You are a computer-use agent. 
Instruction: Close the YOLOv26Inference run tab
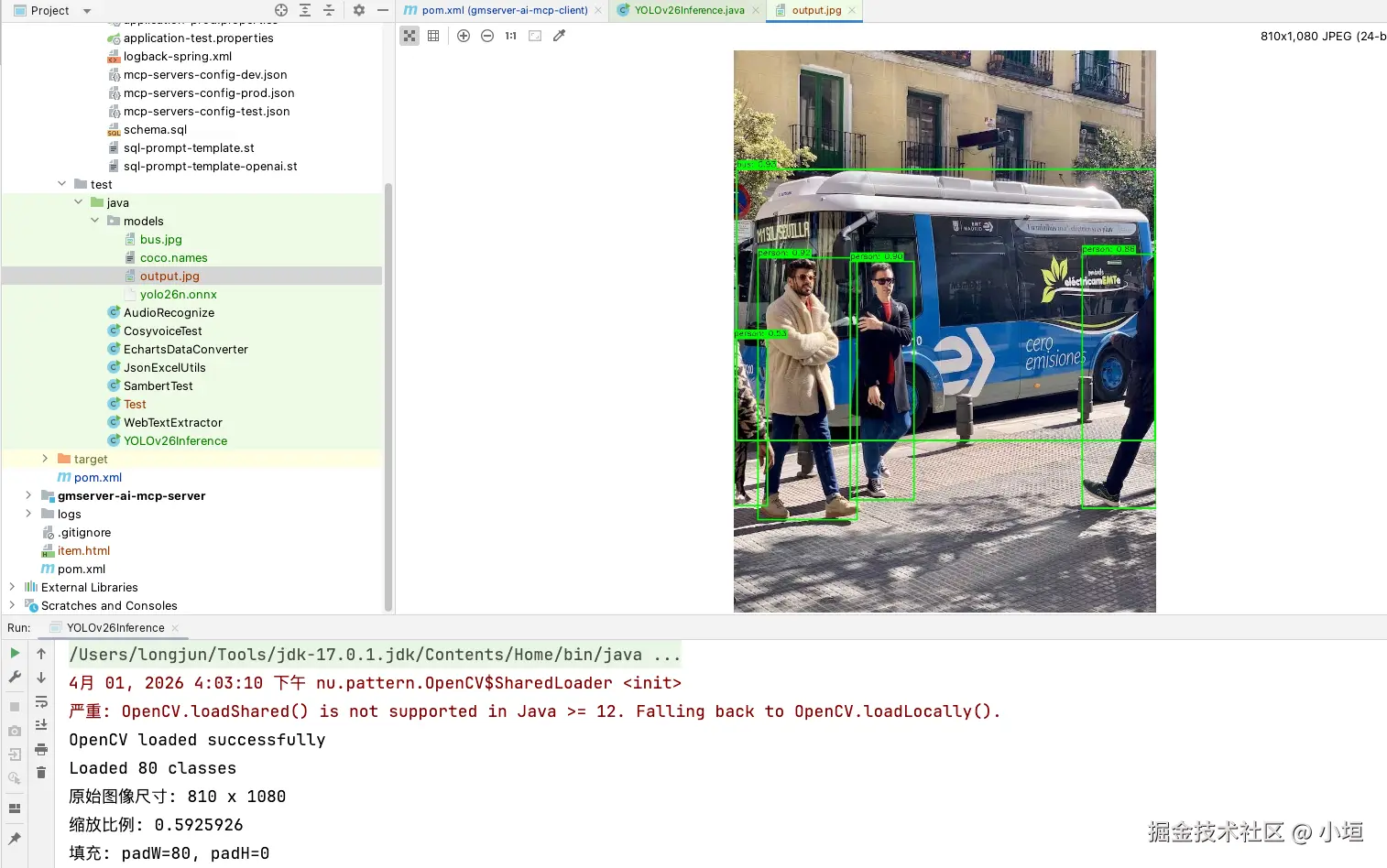pos(175,628)
